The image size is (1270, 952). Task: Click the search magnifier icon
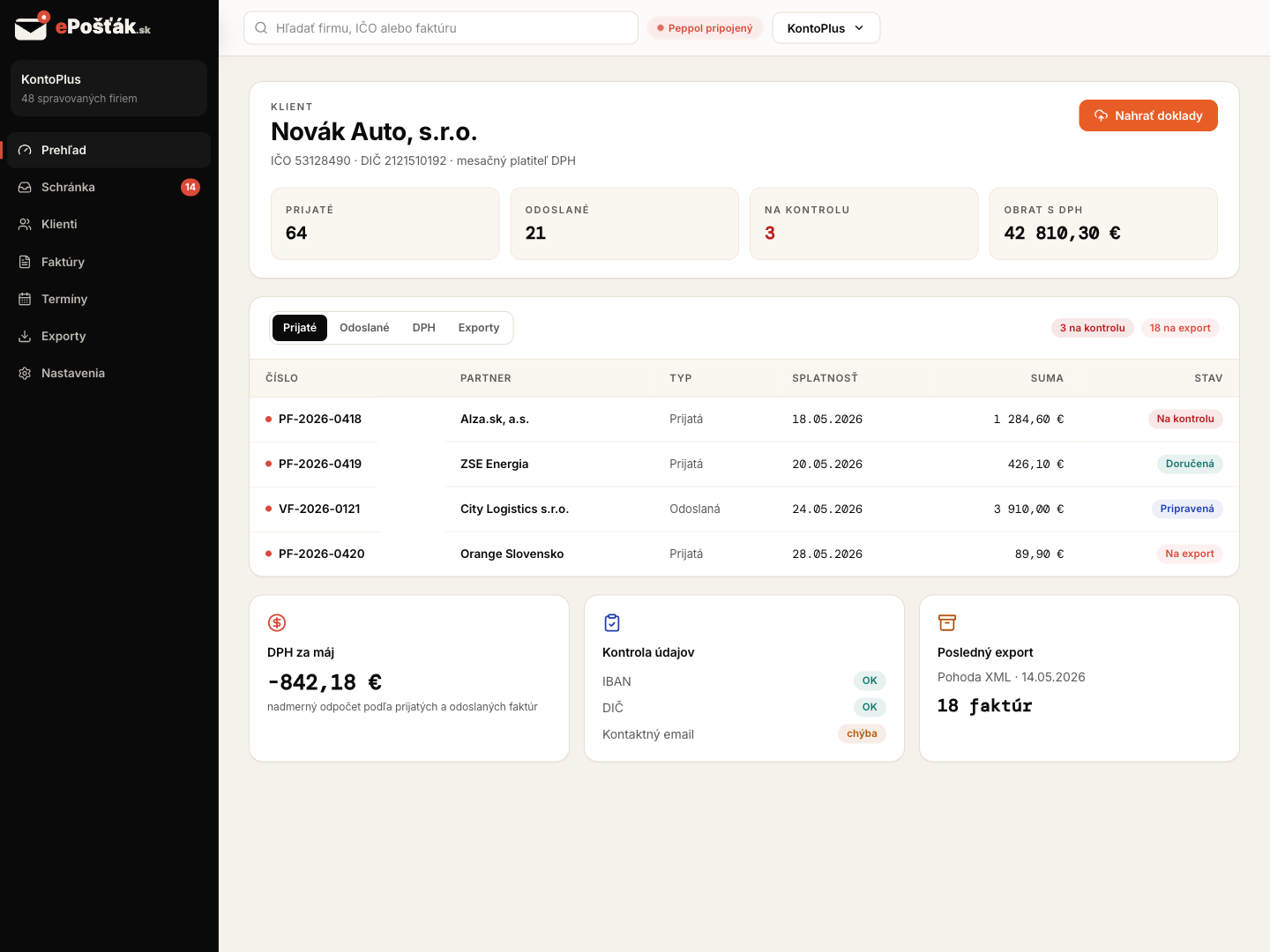click(261, 28)
